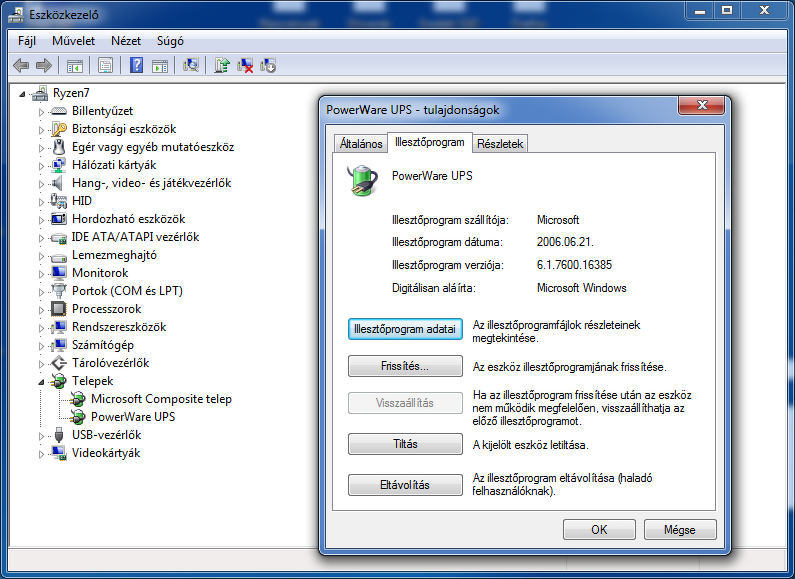
Task: Click the Illesztőprogram adatai button
Action: pos(405,329)
